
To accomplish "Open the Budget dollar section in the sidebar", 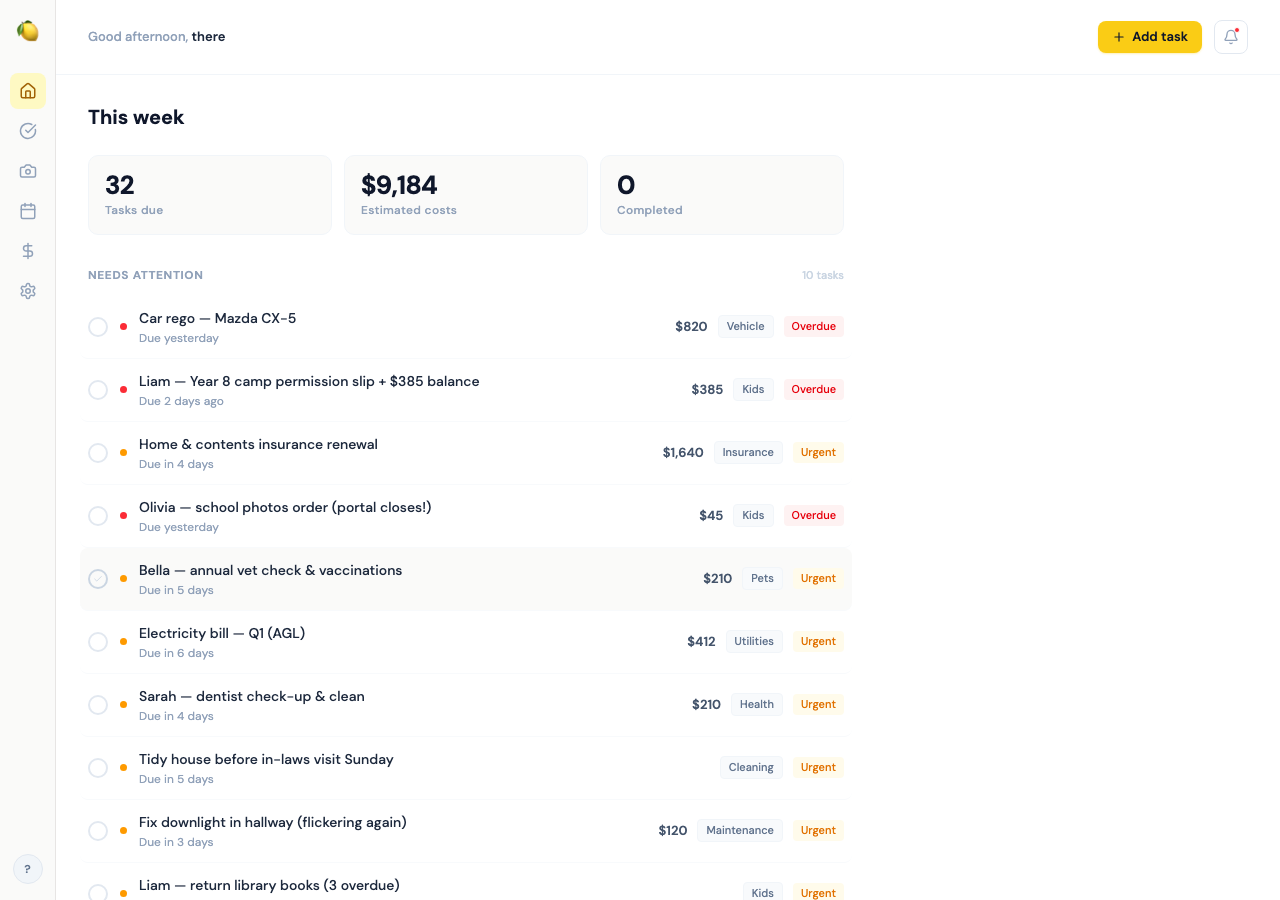I will [28, 251].
